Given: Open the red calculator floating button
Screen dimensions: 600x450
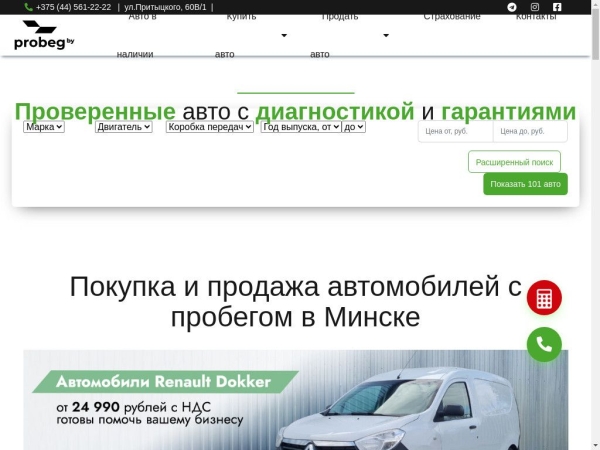Looking at the screenshot, I should [544, 298].
